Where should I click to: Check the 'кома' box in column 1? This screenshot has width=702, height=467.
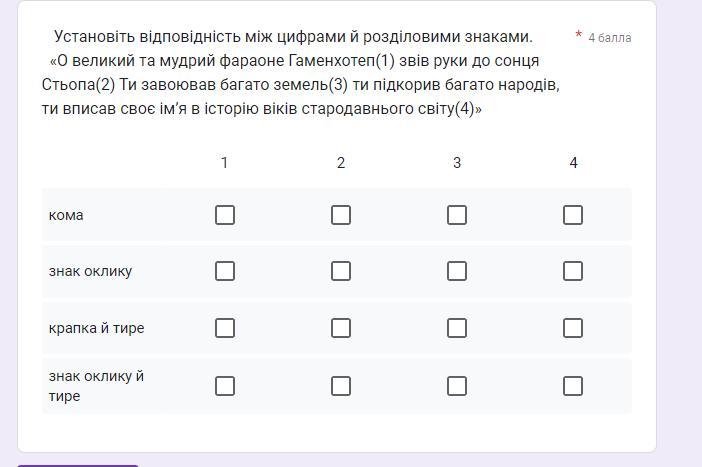(x=225, y=215)
